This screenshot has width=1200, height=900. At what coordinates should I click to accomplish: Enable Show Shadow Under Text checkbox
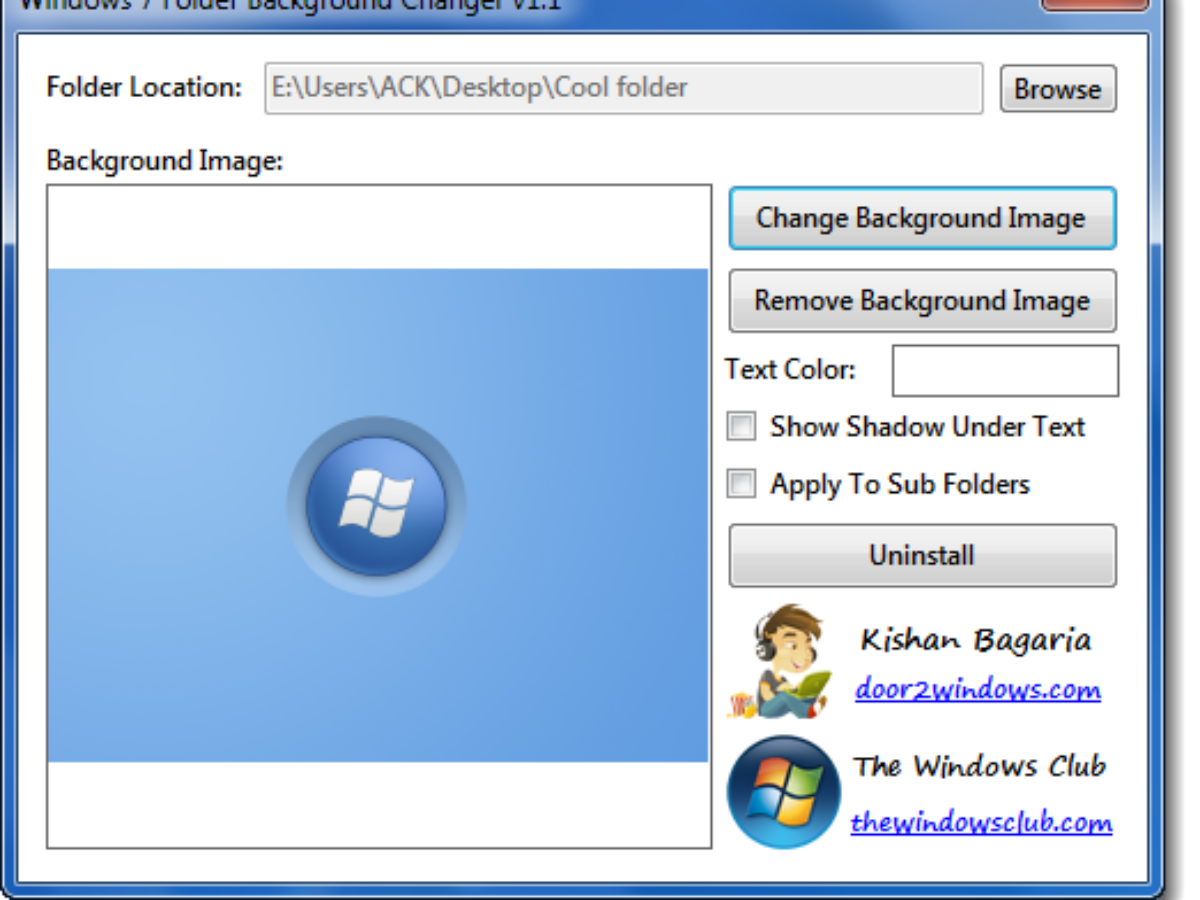click(x=741, y=427)
